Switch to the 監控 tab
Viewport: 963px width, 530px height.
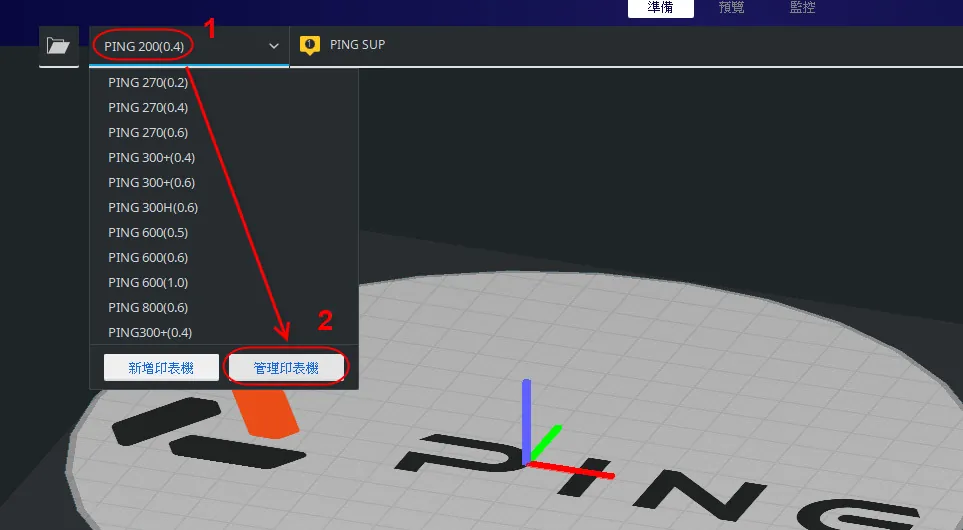(x=802, y=8)
